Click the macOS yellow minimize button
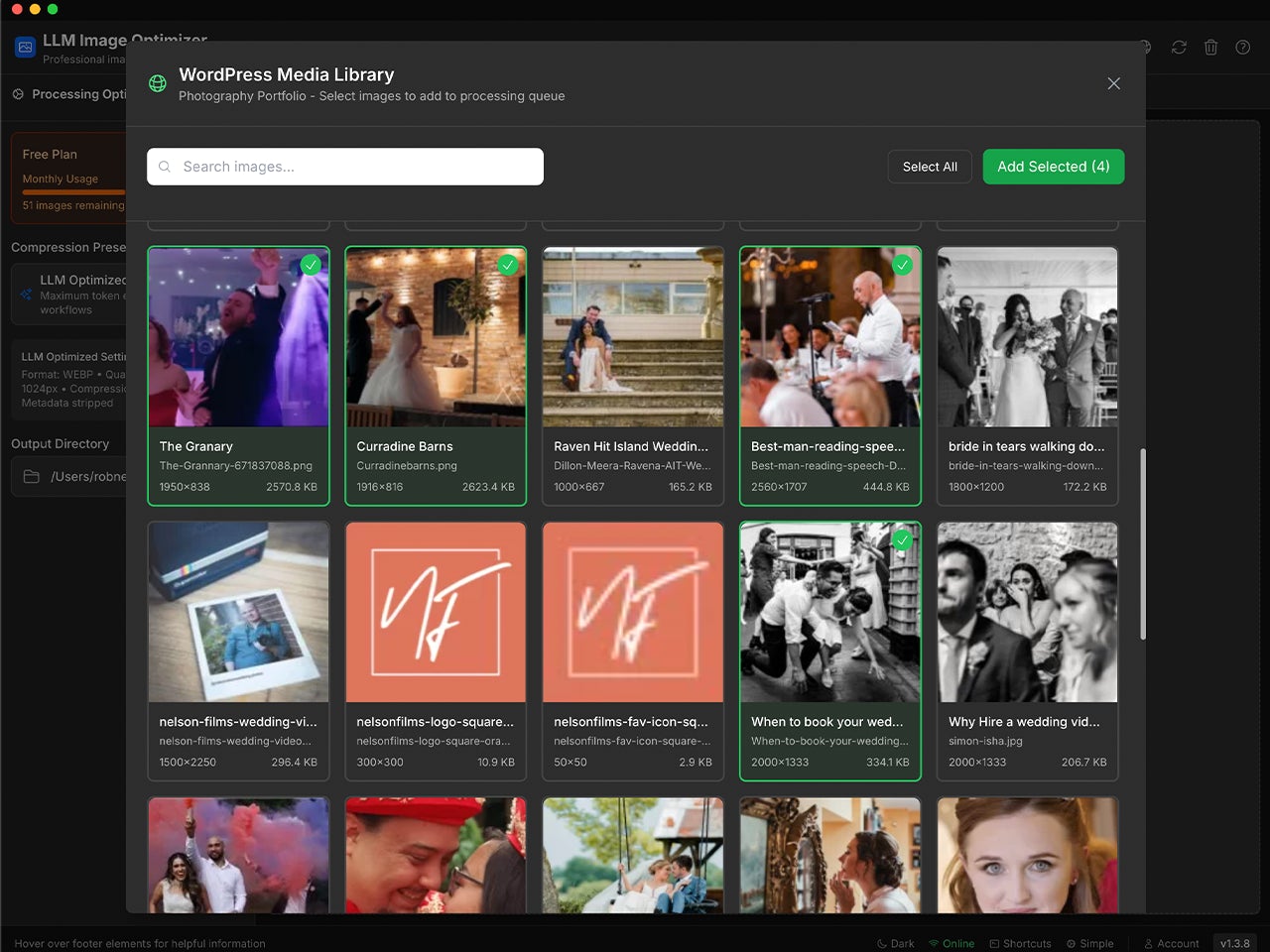This screenshot has height=952, width=1270. (35, 9)
